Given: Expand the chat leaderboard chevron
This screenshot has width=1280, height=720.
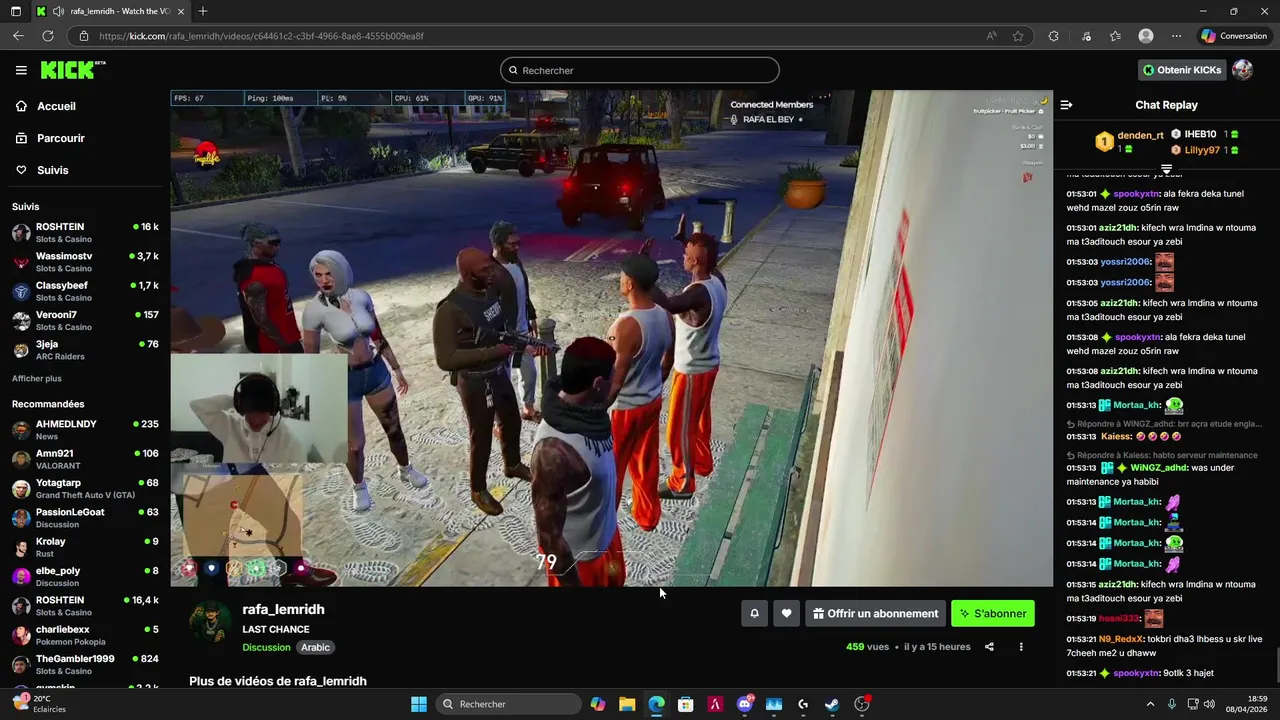Looking at the screenshot, I should pyautogui.click(x=1166, y=169).
